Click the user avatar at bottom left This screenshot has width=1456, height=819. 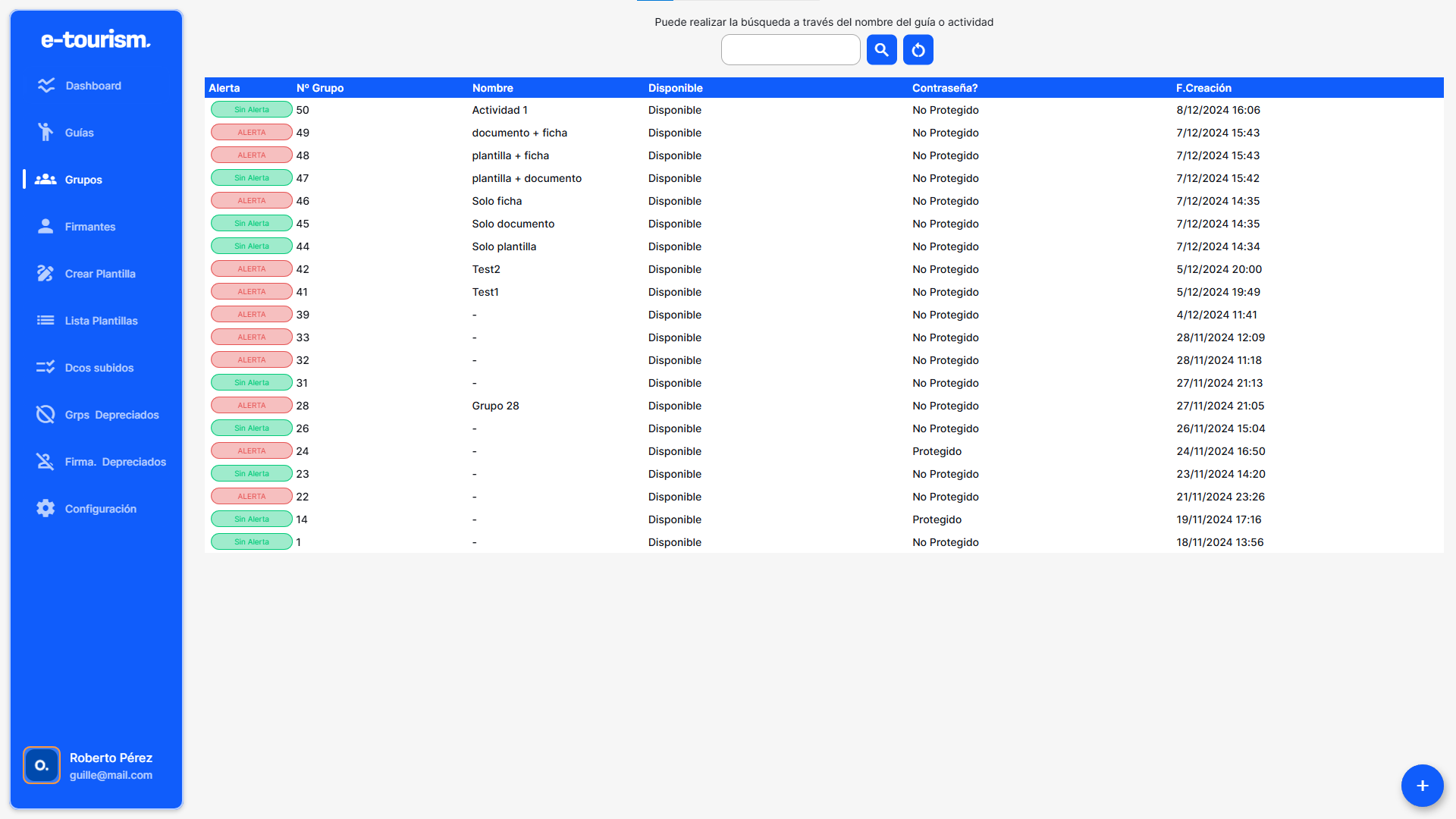pyautogui.click(x=42, y=765)
